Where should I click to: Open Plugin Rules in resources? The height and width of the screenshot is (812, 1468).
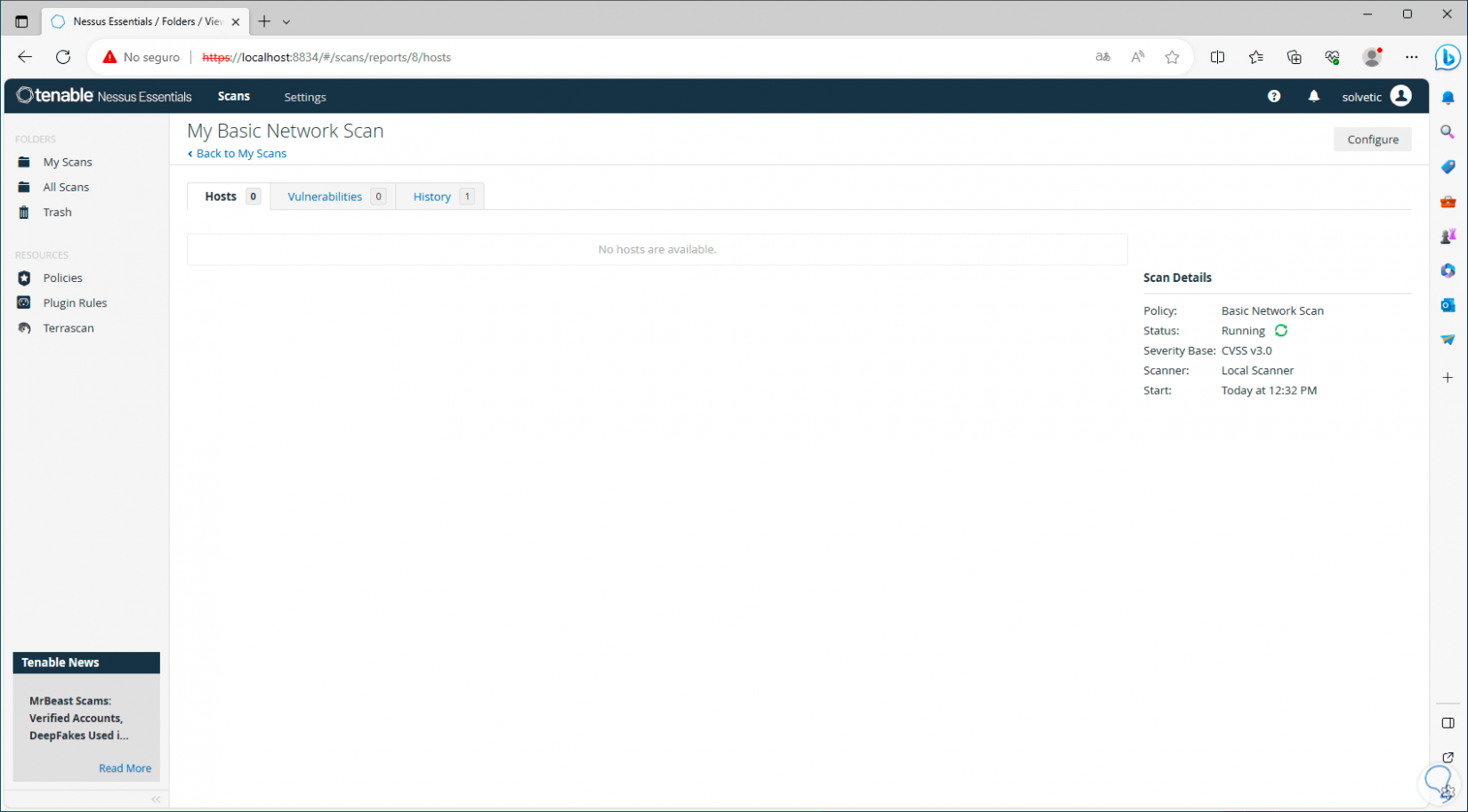point(75,302)
